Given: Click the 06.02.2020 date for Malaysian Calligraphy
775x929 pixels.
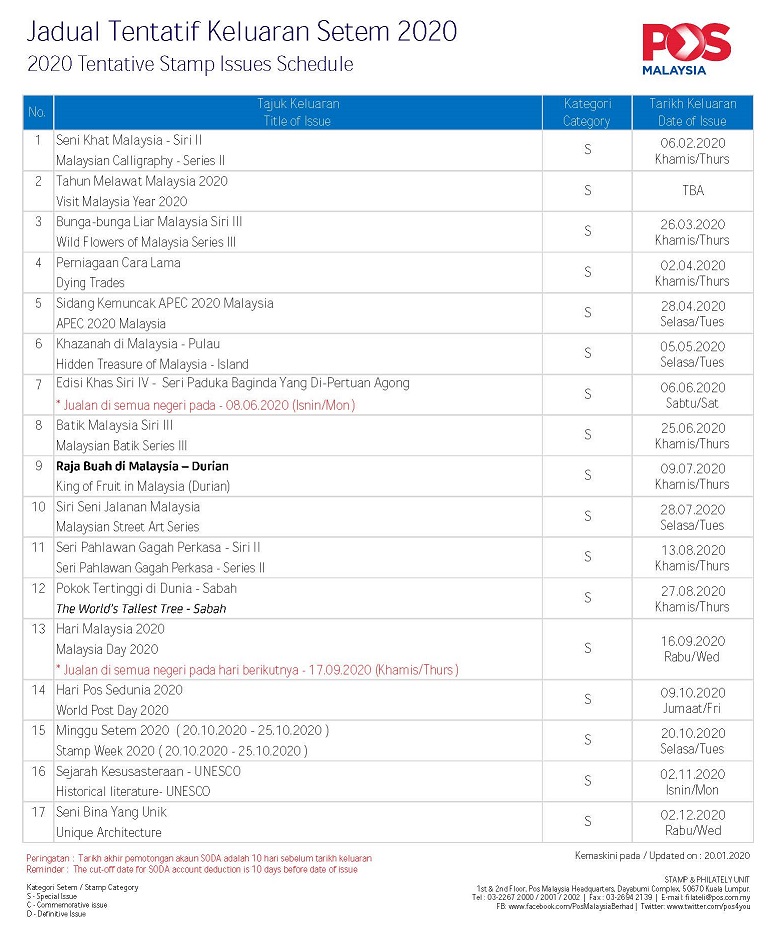Looking at the screenshot, I should click(692, 143).
